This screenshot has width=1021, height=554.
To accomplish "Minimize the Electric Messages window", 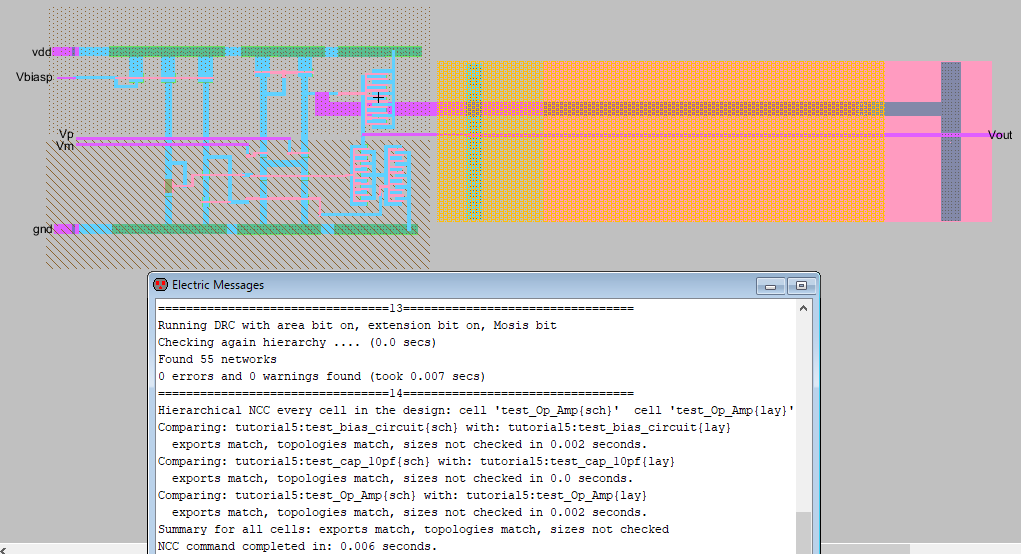I will click(x=770, y=286).
